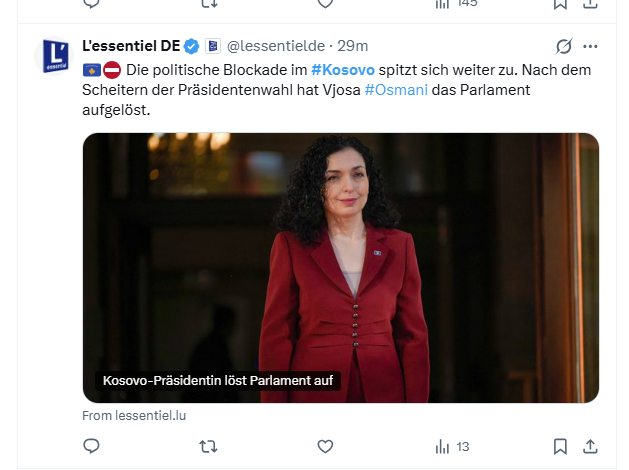Bookmark the L'essentiel DE post
The width and height of the screenshot is (629, 470).
[560, 446]
